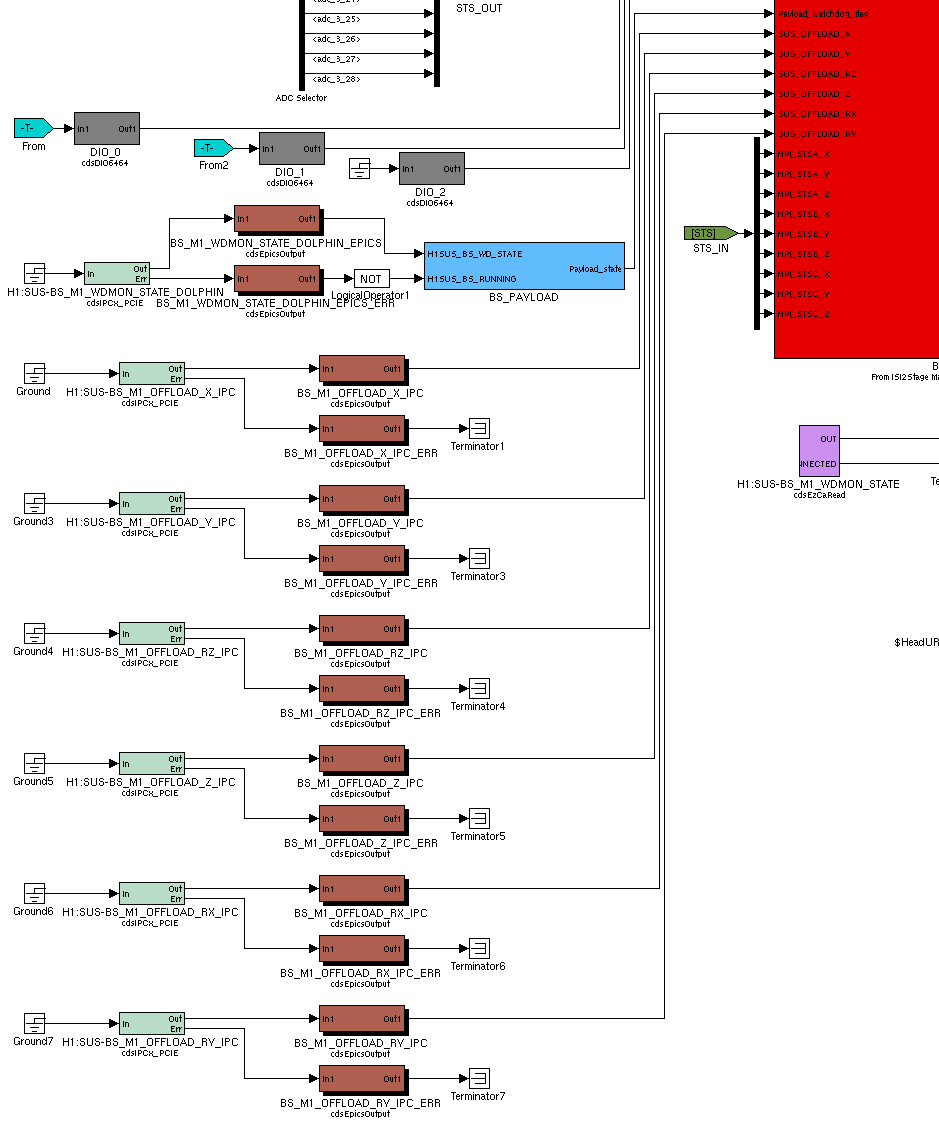Image resolution: width=939 pixels, height=1135 pixels.
Task: Select H1:SUS-BS_M1_OFFLOAD_Y_IPC green block
Action: (x=151, y=504)
